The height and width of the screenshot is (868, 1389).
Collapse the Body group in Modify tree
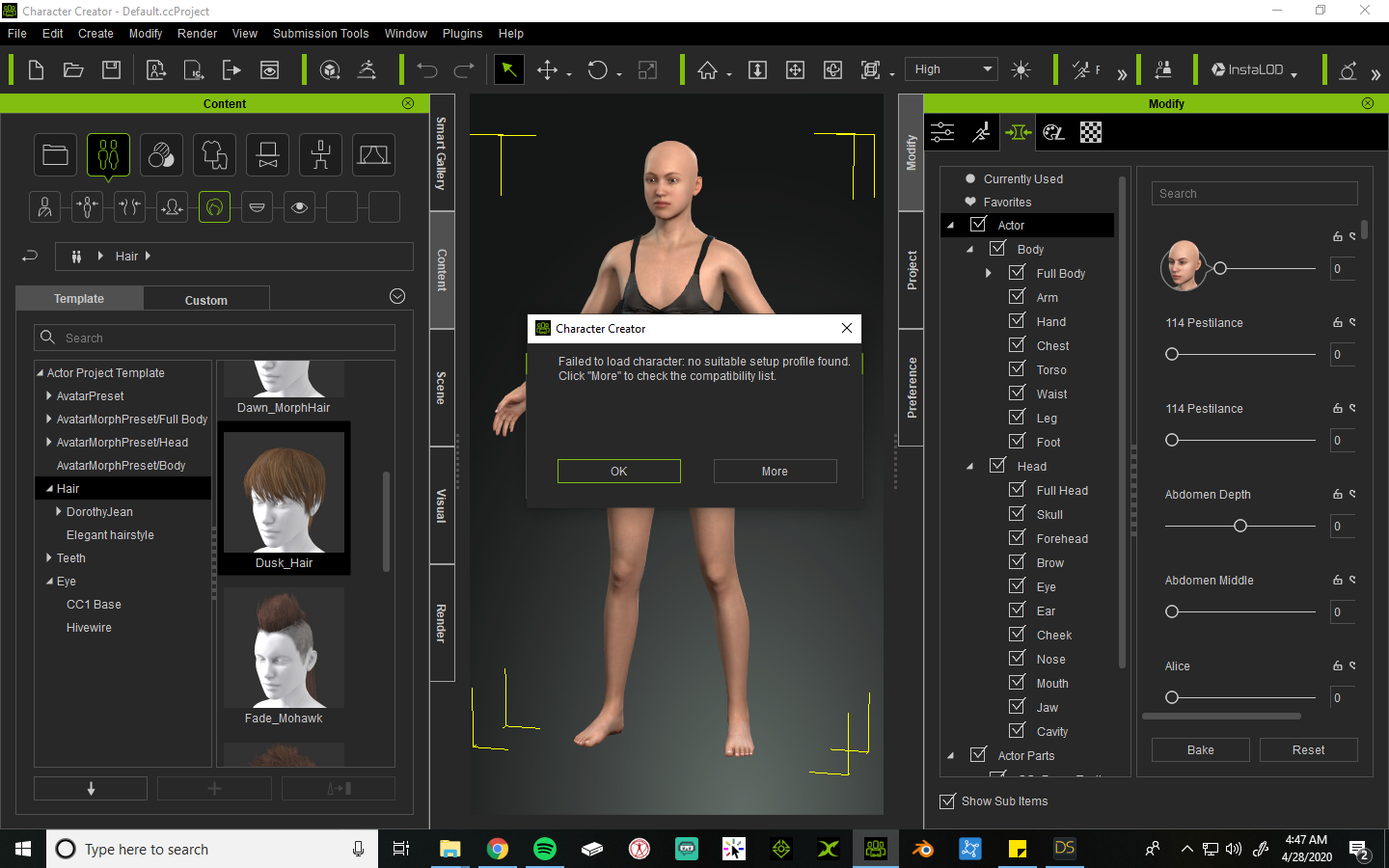click(x=969, y=250)
